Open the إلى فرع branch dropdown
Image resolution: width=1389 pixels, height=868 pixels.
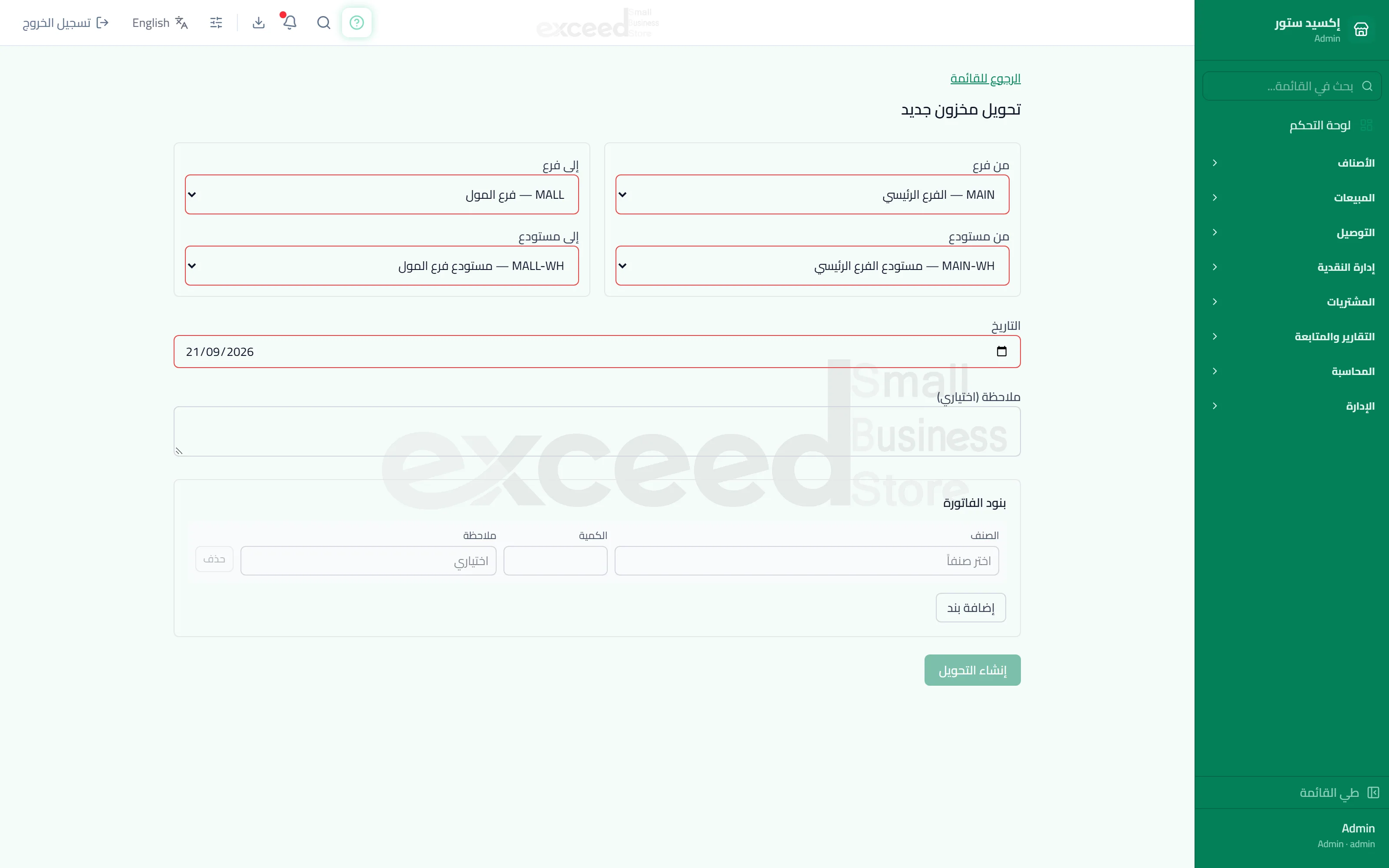coord(382,194)
